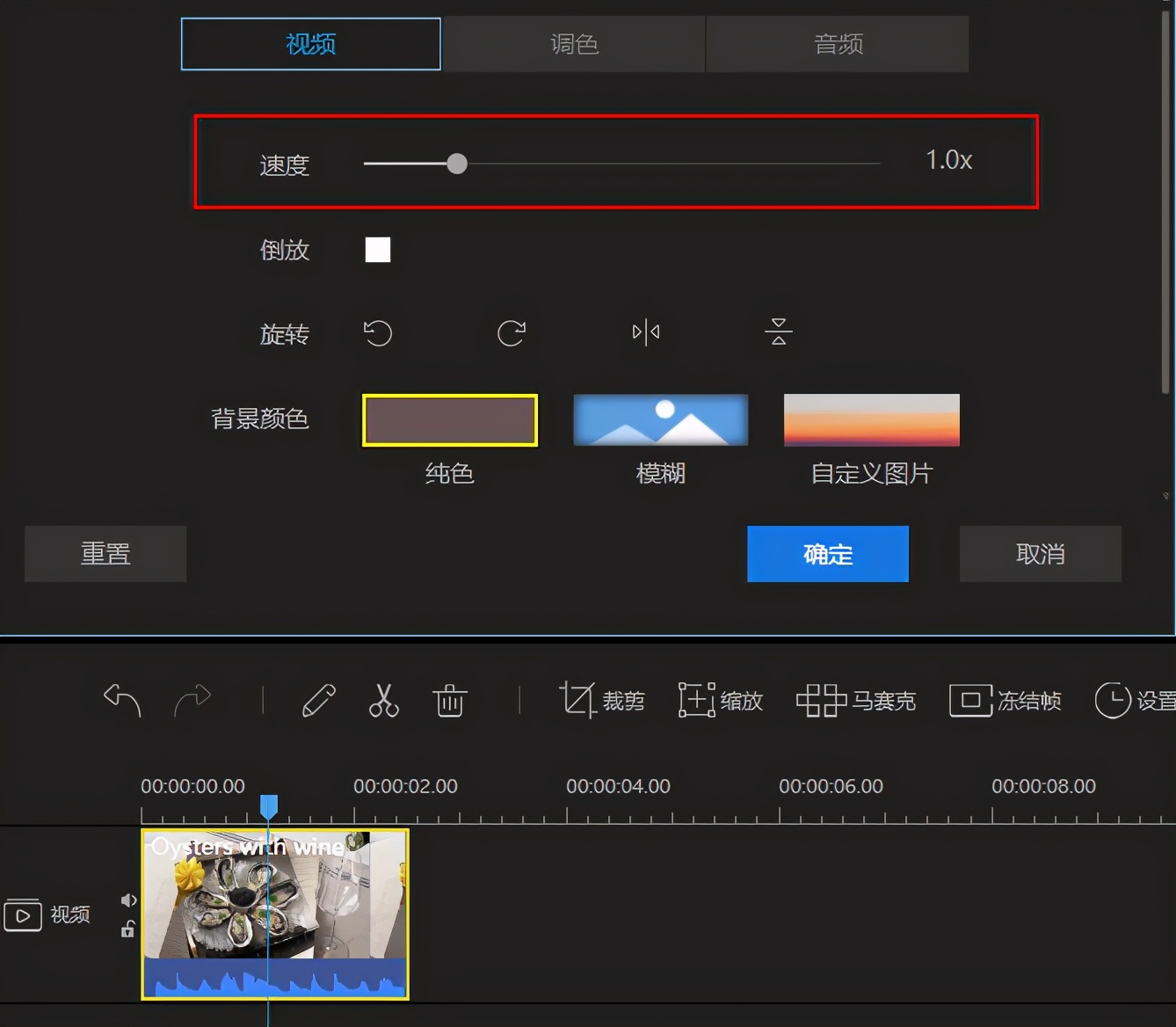
Task: Flip the video horizontally
Action: (x=645, y=332)
